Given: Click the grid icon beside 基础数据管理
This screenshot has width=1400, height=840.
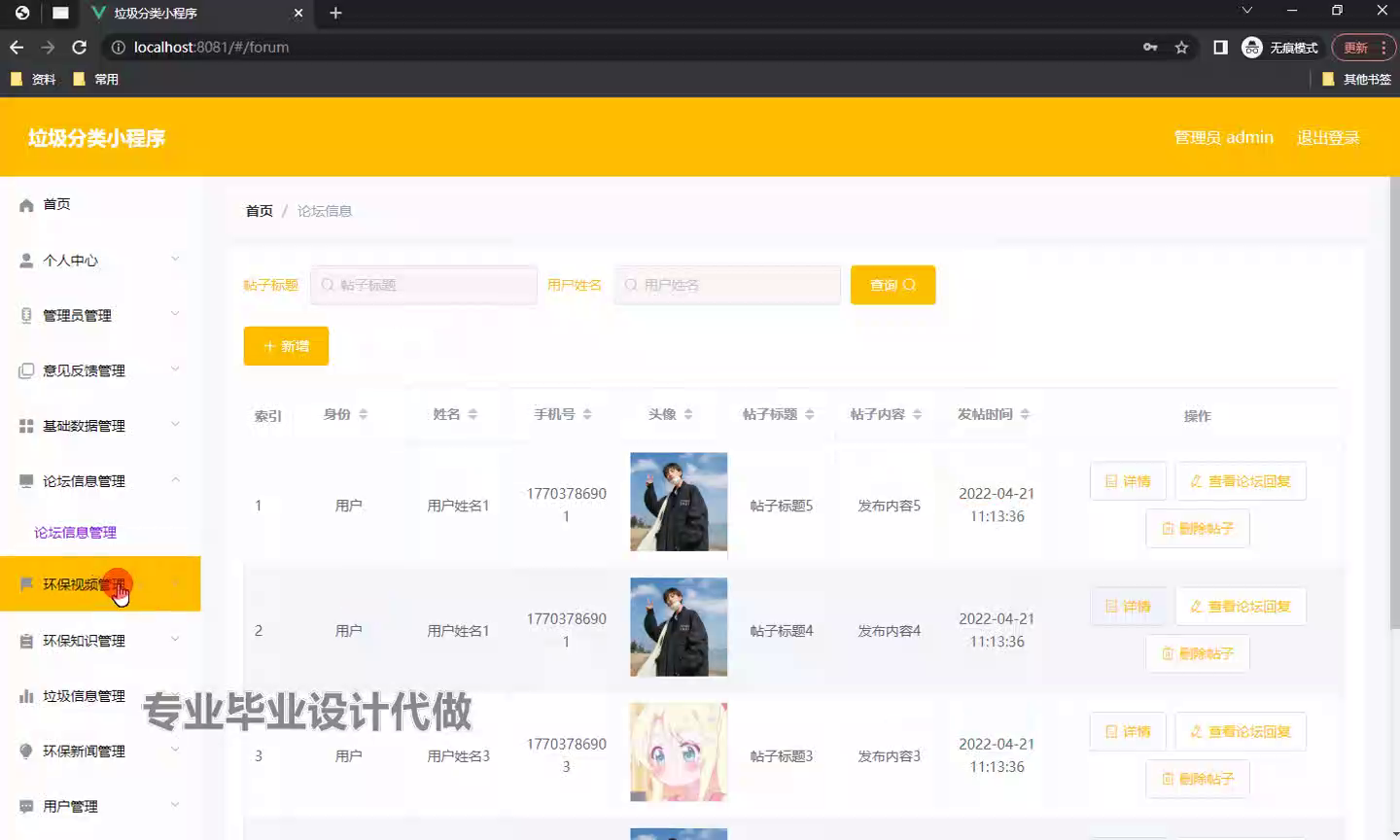Looking at the screenshot, I should pos(26,426).
